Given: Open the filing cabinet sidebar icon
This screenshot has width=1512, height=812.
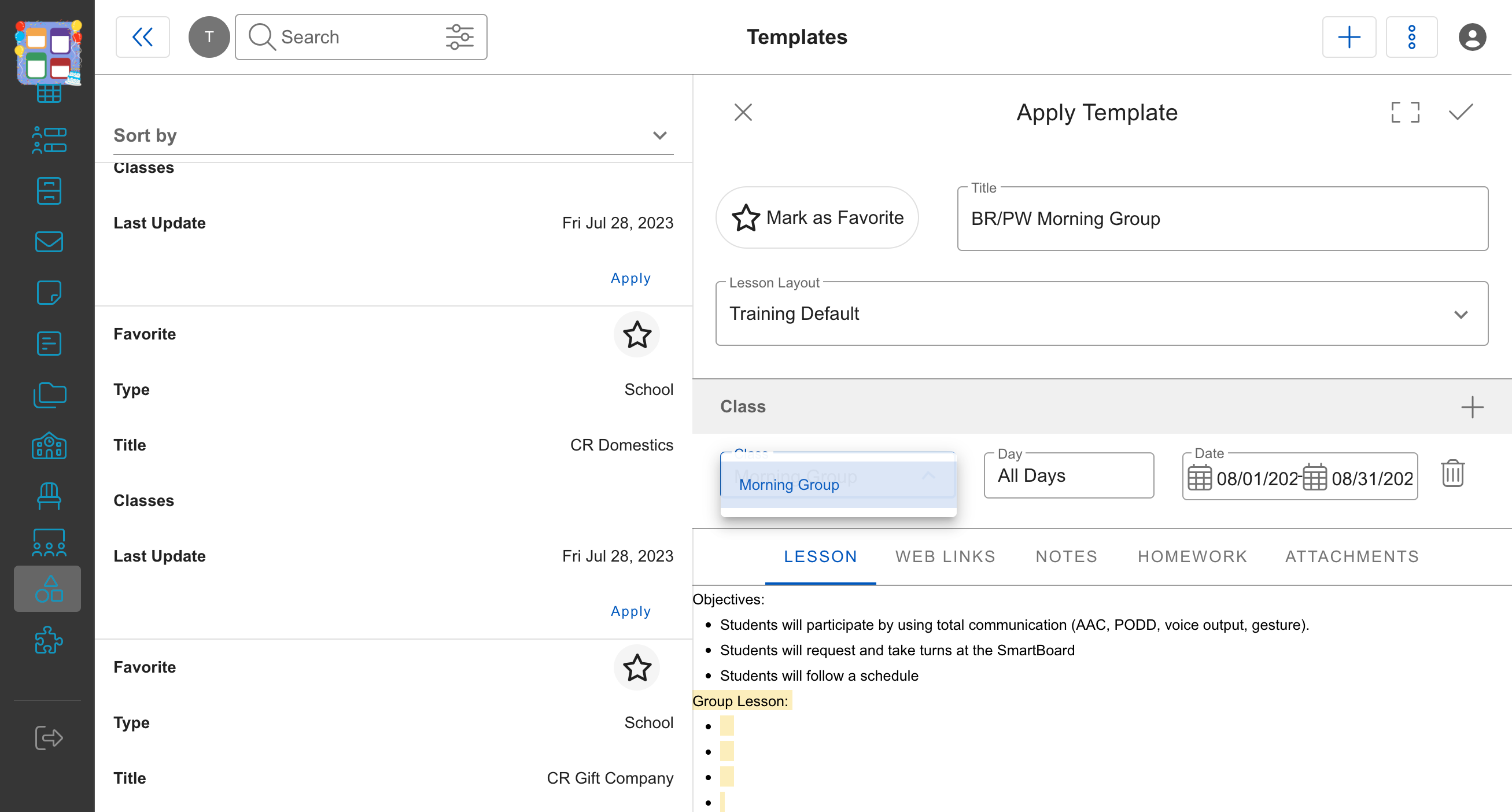Looking at the screenshot, I should [49, 191].
